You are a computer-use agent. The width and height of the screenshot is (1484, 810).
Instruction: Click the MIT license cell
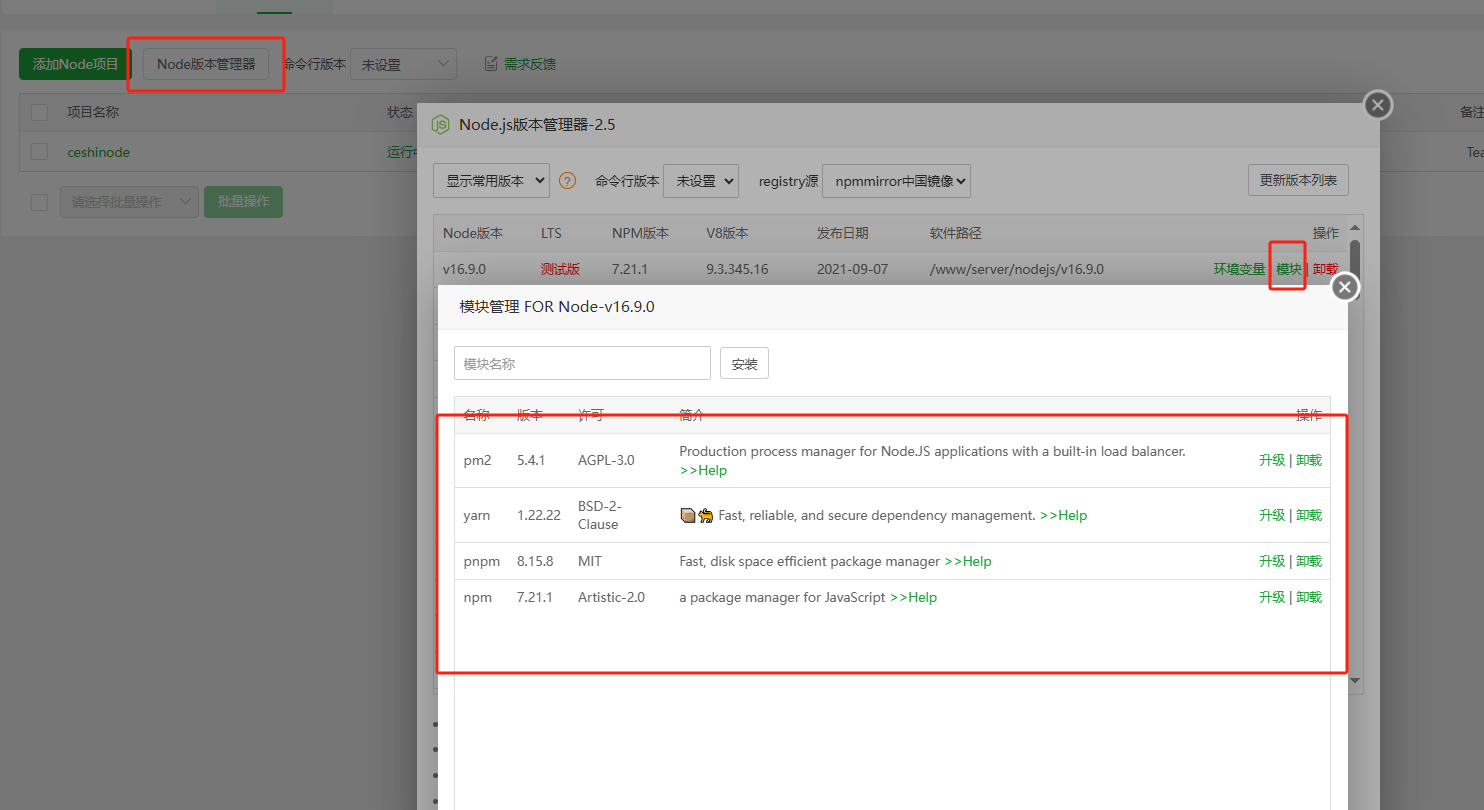click(590, 561)
